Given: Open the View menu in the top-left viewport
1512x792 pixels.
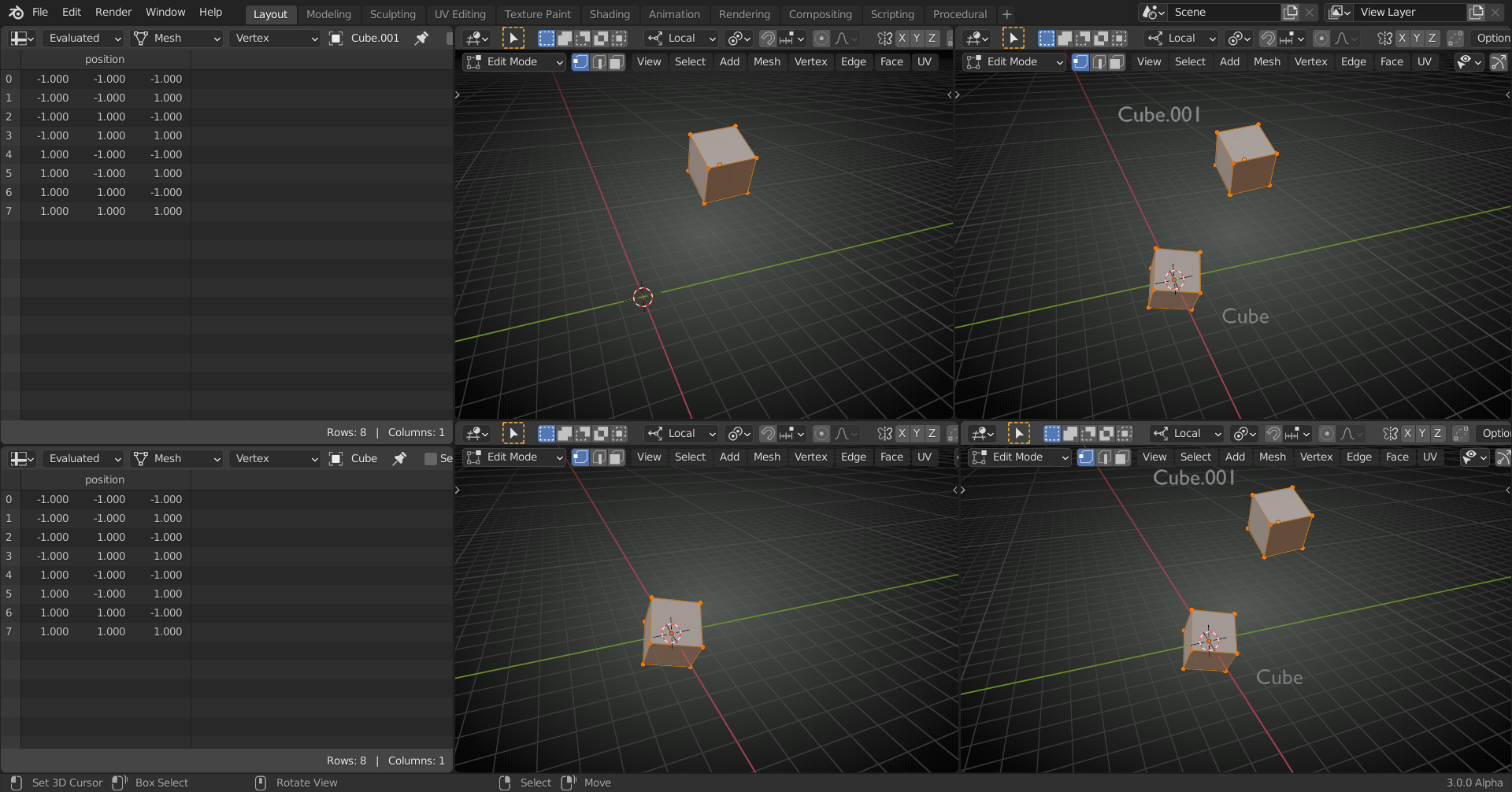Looking at the screenshot, I should click(649, 61).
